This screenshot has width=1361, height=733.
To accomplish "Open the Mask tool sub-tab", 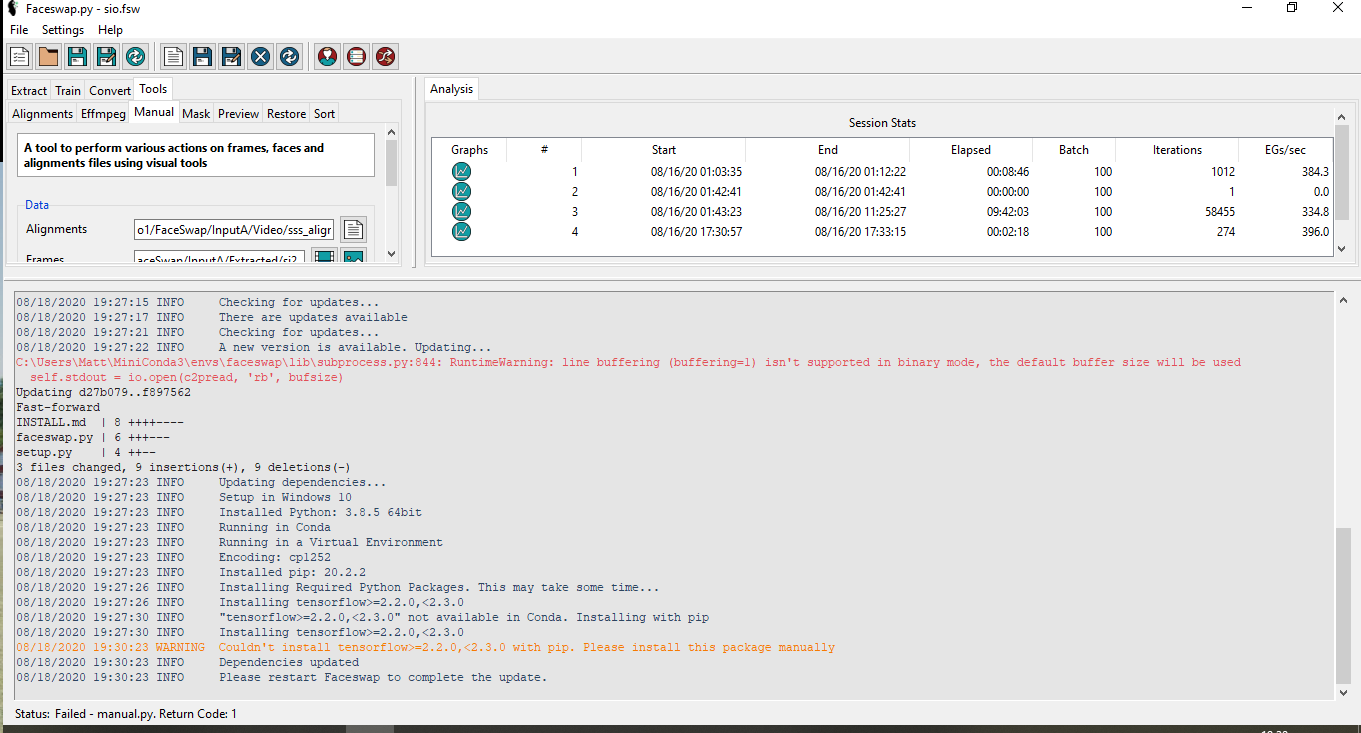I will click(196, 114).
